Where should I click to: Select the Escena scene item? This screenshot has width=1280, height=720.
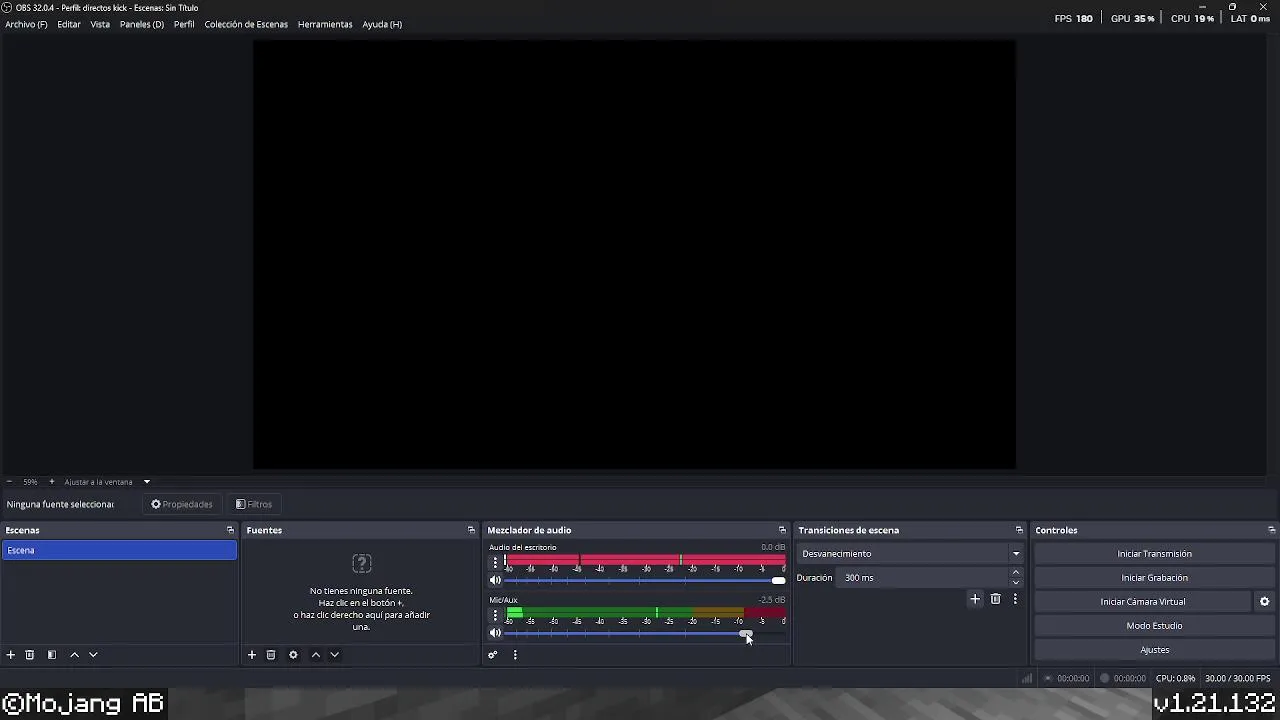[x=119, y=550]
